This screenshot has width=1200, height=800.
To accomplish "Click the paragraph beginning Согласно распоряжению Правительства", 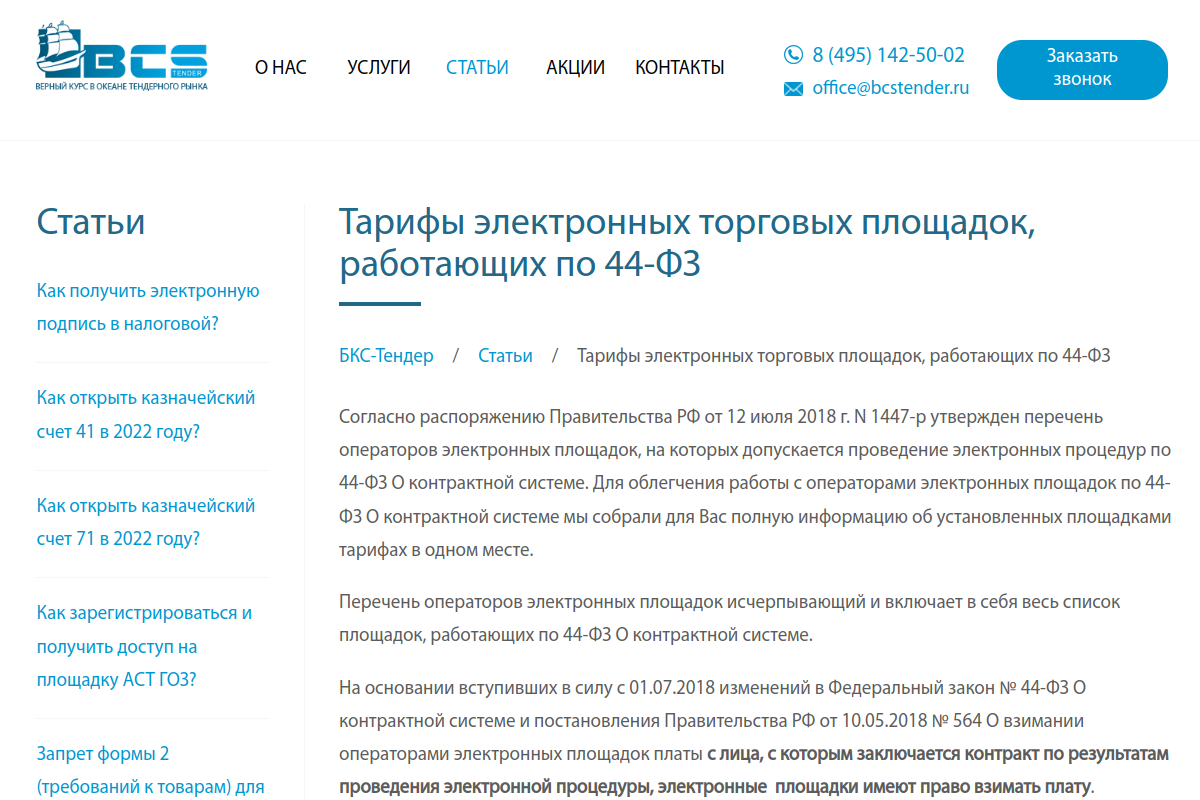I will [755, 483].
